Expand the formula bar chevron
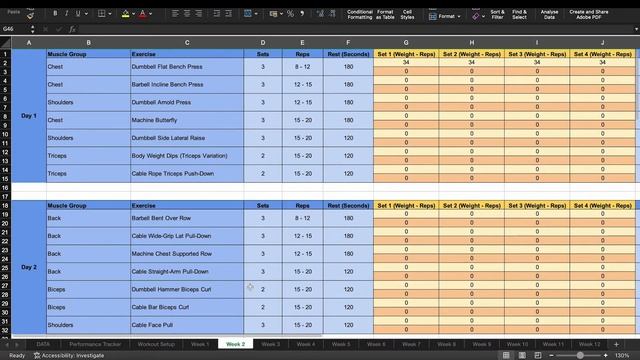640x360 pixels. (x=636, y=29)
